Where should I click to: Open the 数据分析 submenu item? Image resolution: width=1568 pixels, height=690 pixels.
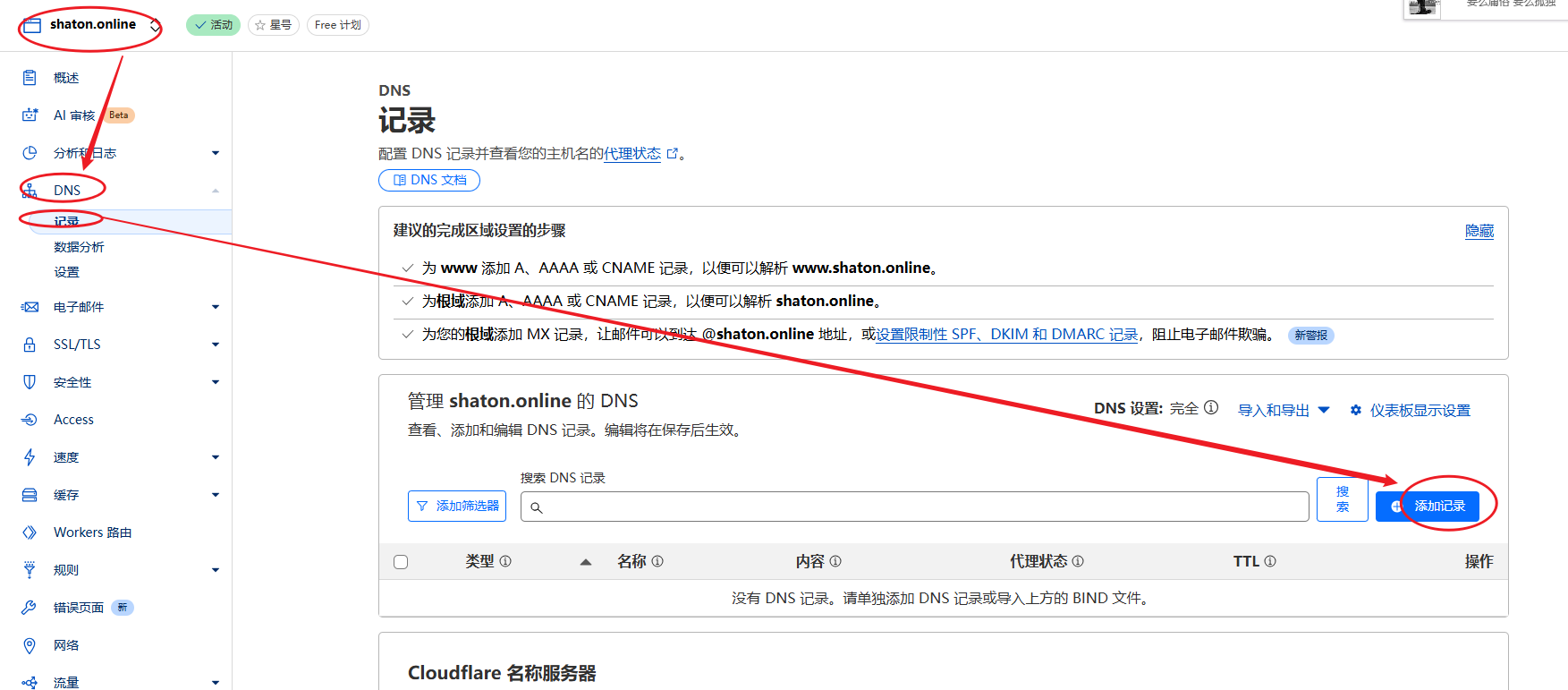click(x=79, y=247)
